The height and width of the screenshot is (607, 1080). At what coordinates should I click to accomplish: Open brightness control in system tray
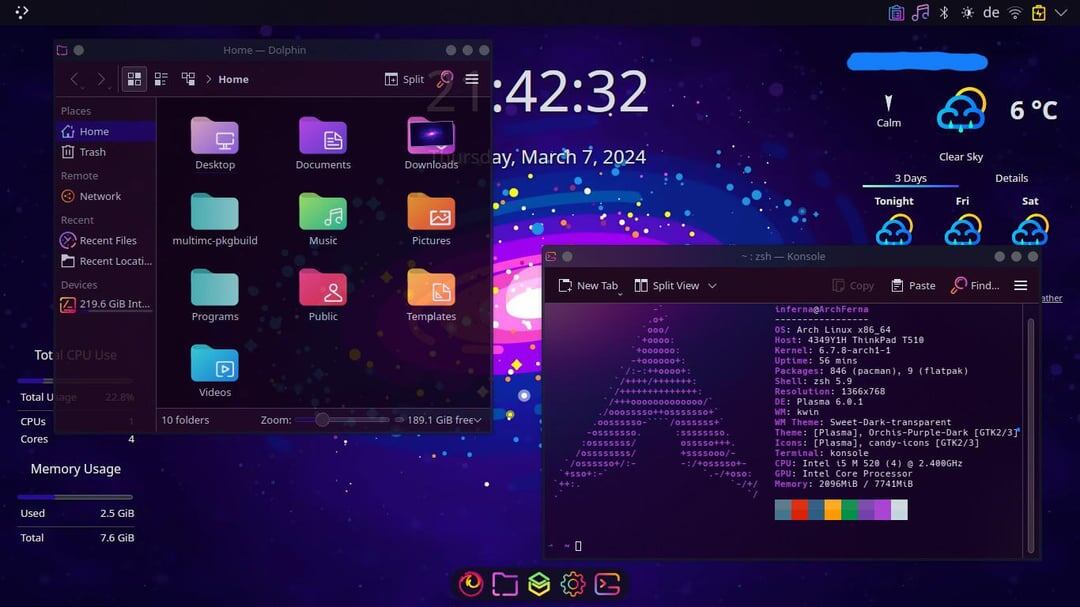tap(968, 12)
